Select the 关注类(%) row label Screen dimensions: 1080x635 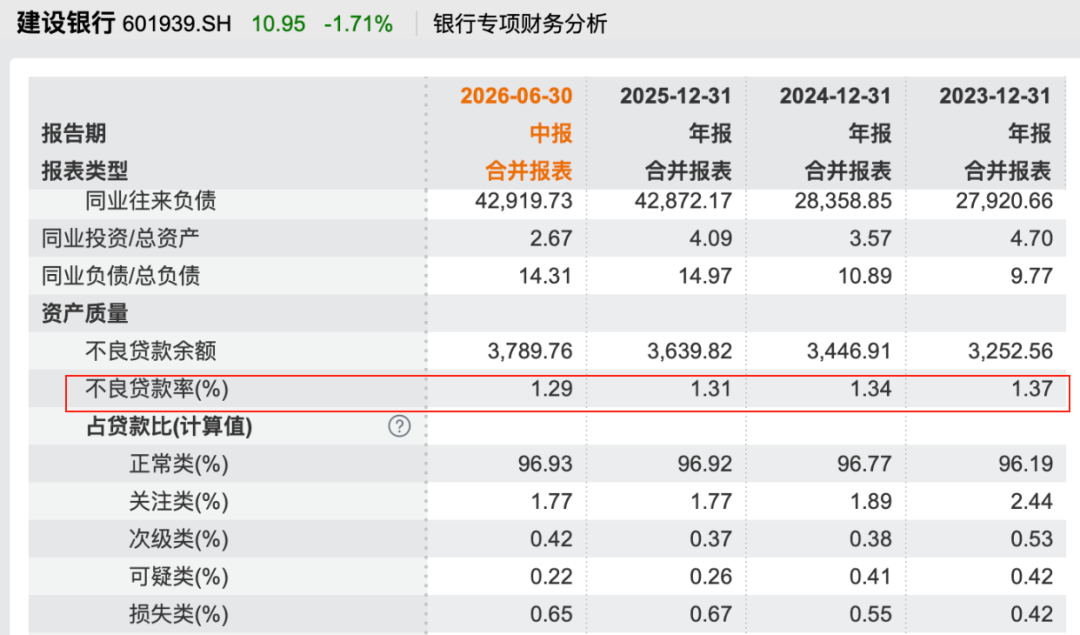(x=179, y=501)
